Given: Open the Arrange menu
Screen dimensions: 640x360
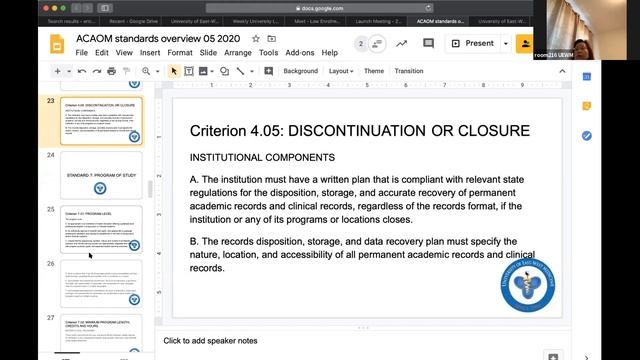Looking at the screenshot, I should 238,53.
